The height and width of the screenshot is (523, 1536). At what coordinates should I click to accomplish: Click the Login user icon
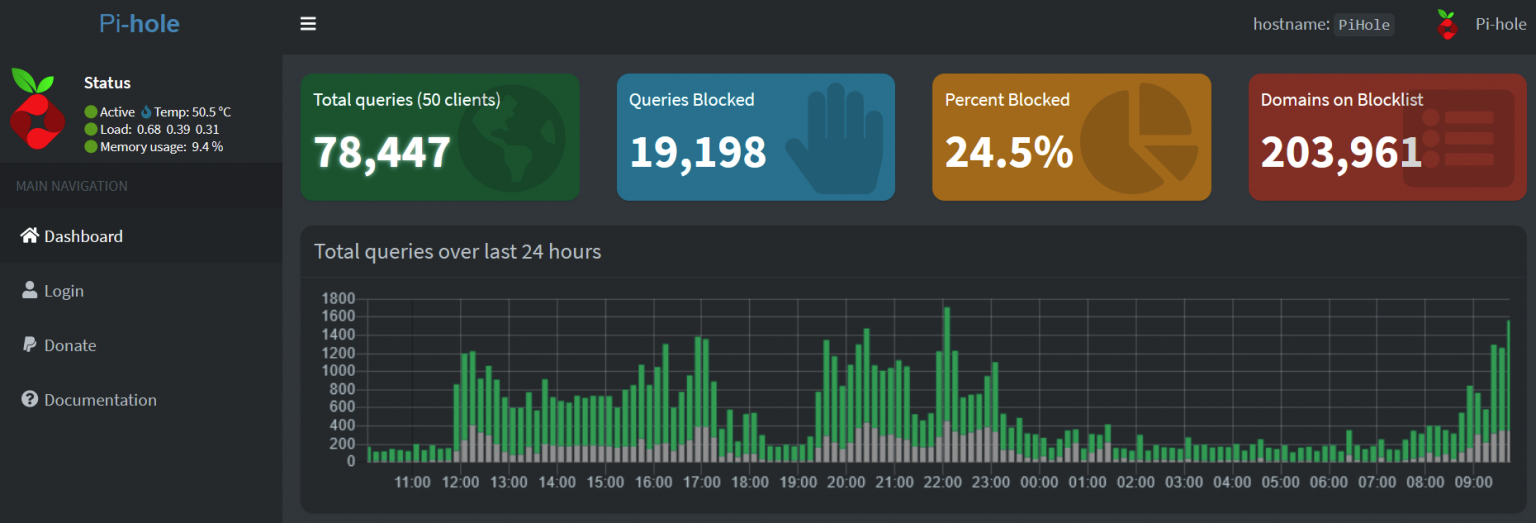[30, 290]
